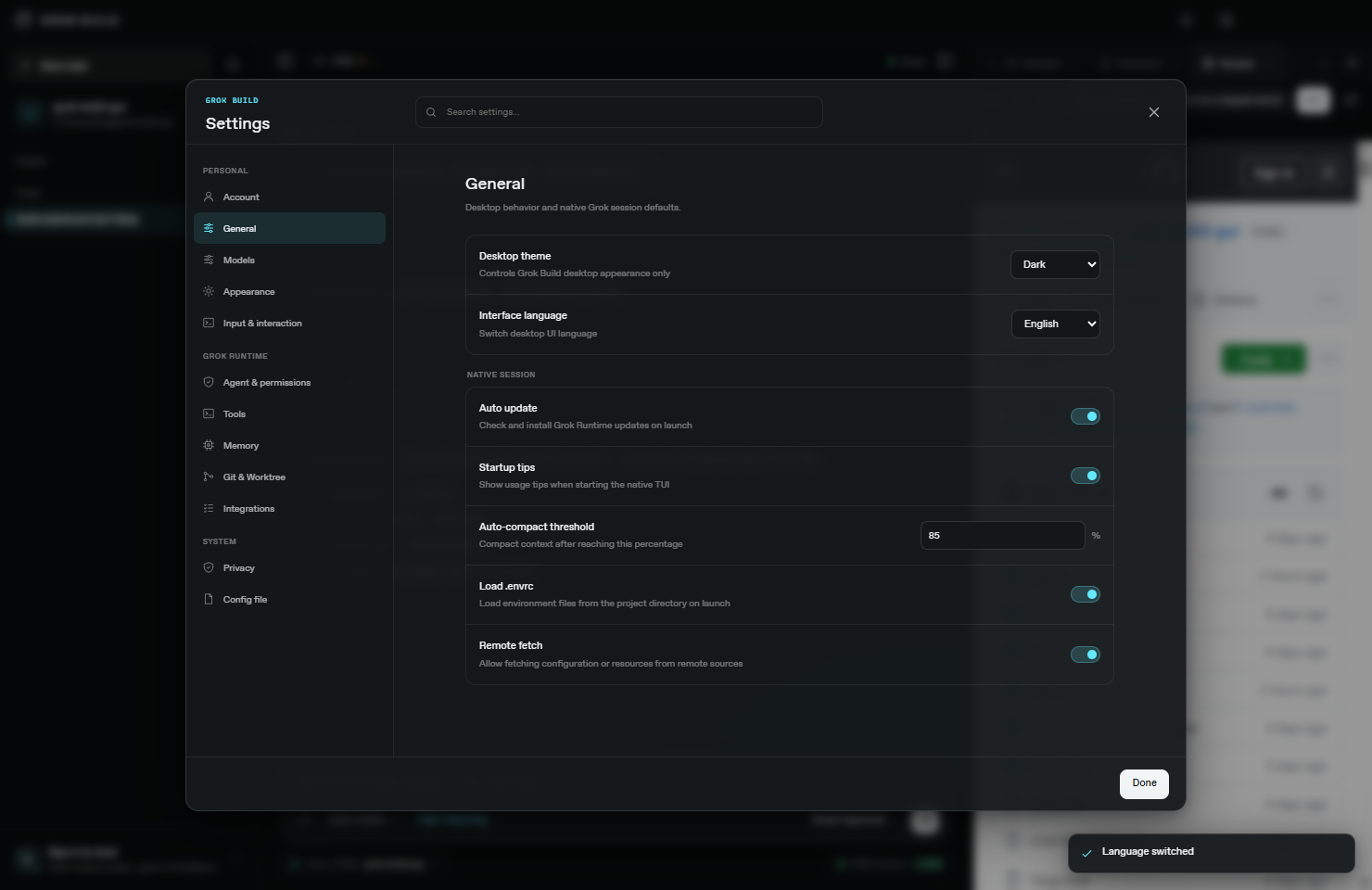Click the Models icon in sidebar

[x=209, y=260]
